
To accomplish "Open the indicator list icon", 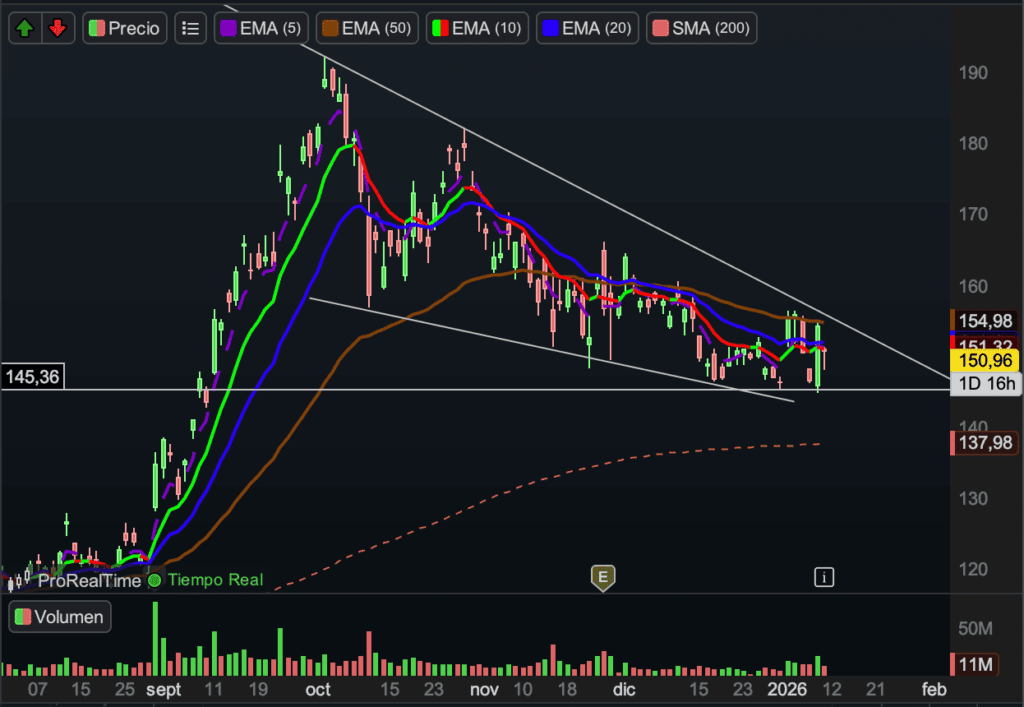I will pyautogui.click(x=190, y=29).
